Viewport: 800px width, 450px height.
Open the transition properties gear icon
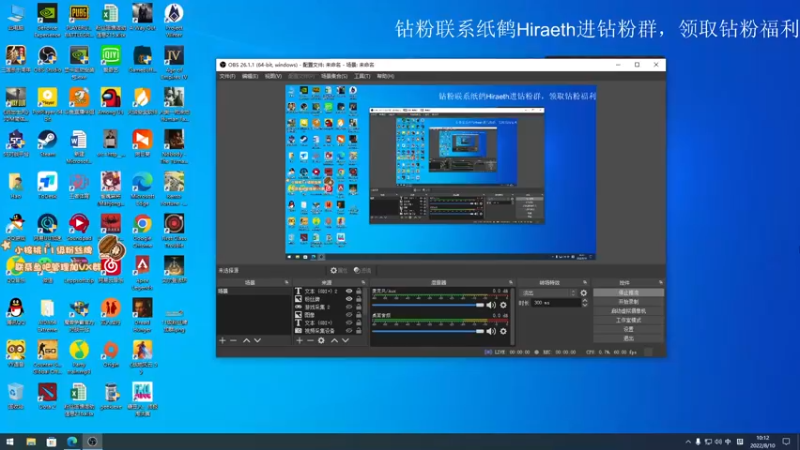click(584, 293)
